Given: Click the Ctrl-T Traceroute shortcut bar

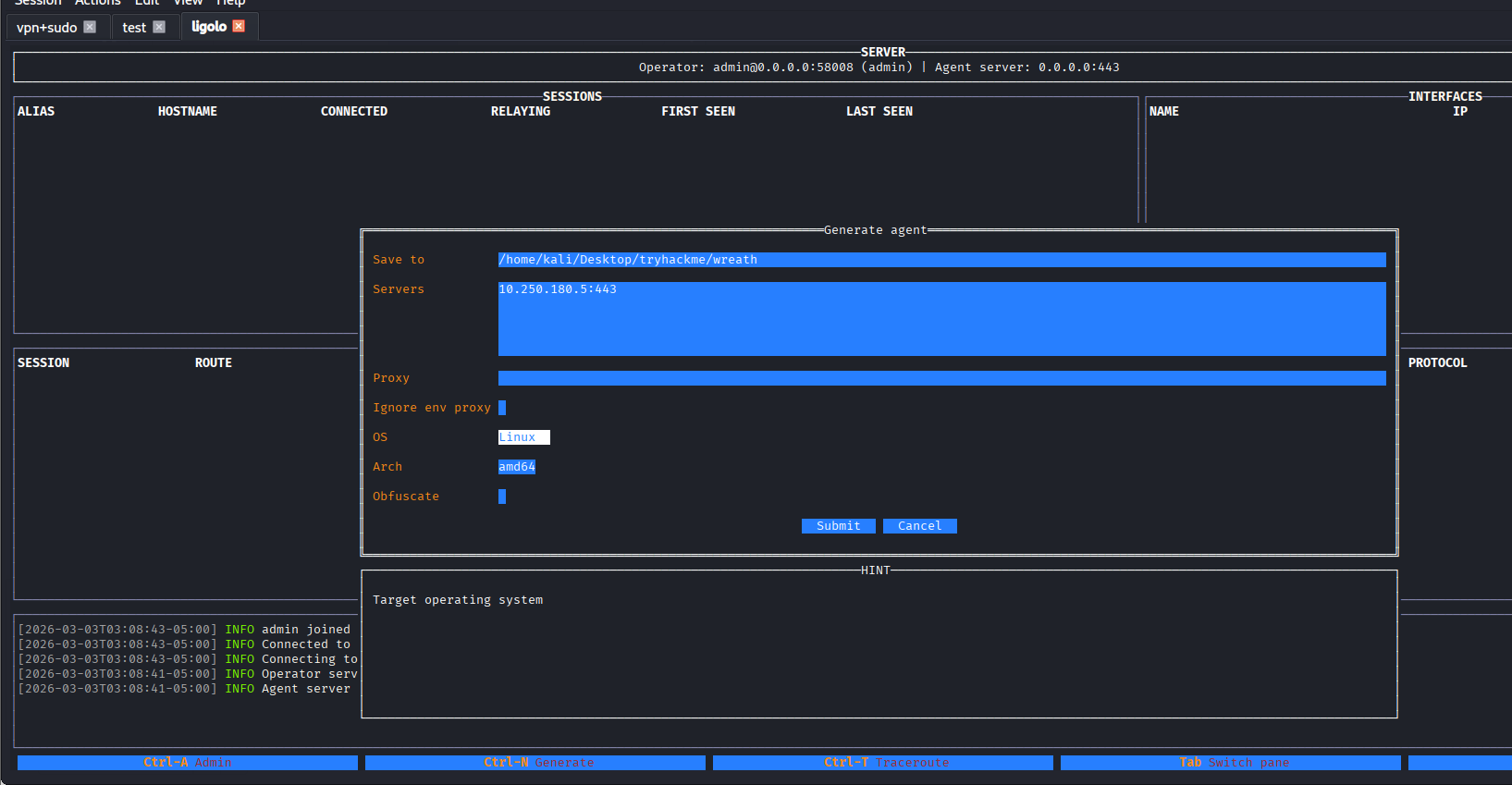Looking at the screenshot, I should pyautogui.click(x=883, y=763).
